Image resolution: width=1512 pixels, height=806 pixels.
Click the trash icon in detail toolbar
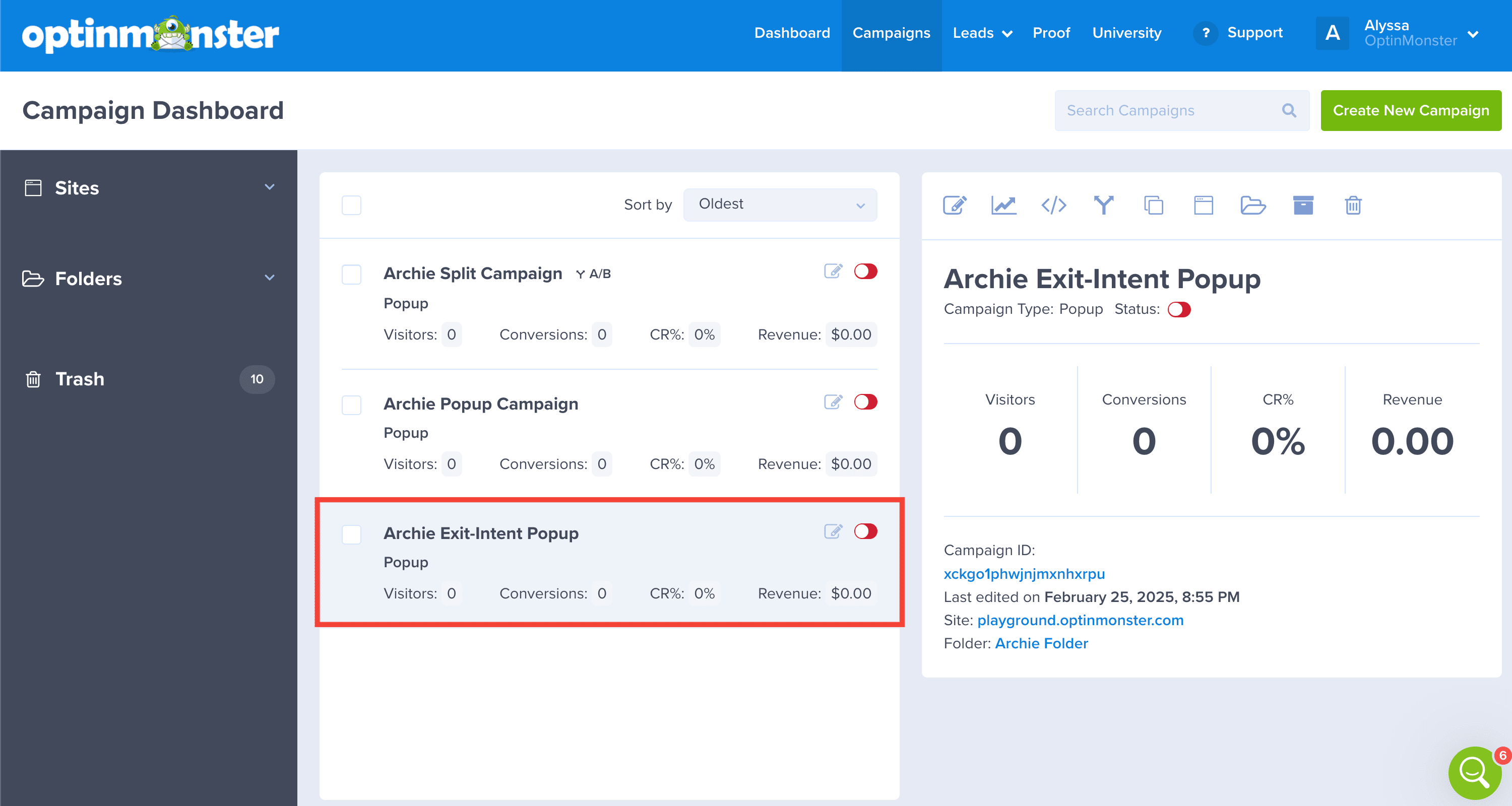[x=1353, y=206]
